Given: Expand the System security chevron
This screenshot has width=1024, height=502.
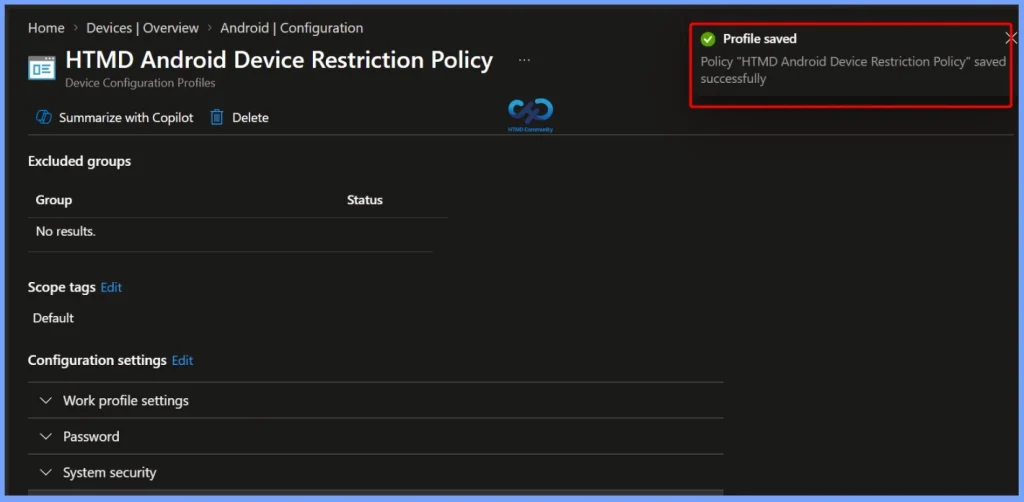Looking at the screenshot, I should tap(46, 472).
